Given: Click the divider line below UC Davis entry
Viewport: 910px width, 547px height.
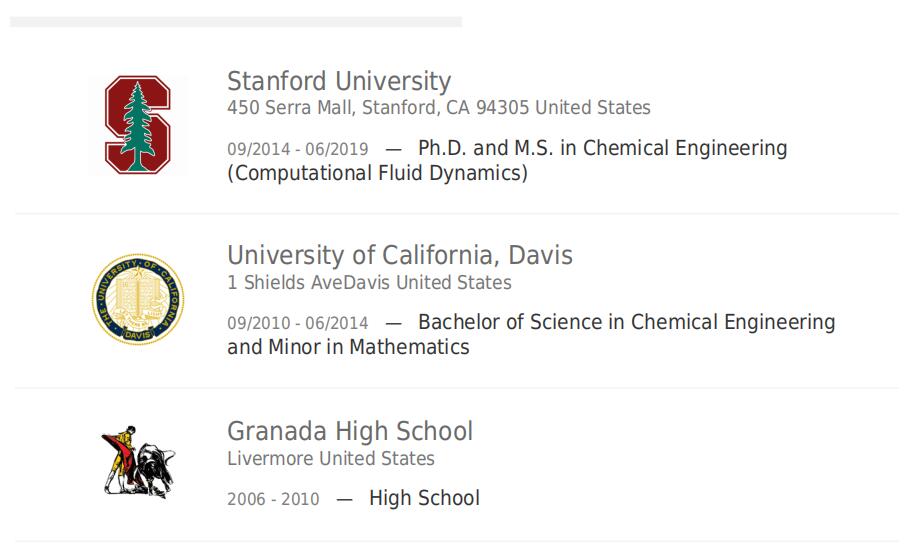Looking at the screenshot, I should [457, 388].
